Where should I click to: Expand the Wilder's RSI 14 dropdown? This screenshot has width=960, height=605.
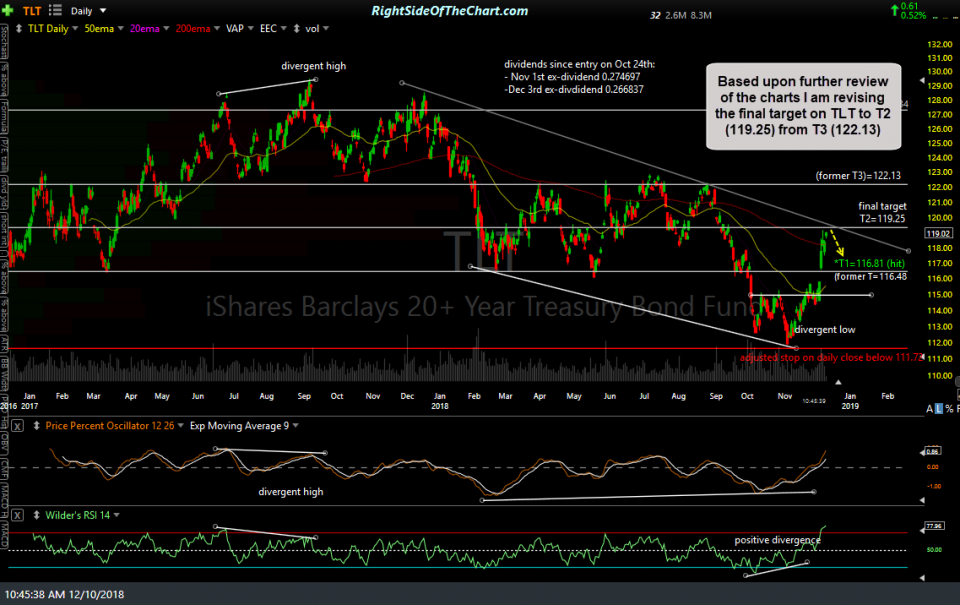click(x=116, y=515)
